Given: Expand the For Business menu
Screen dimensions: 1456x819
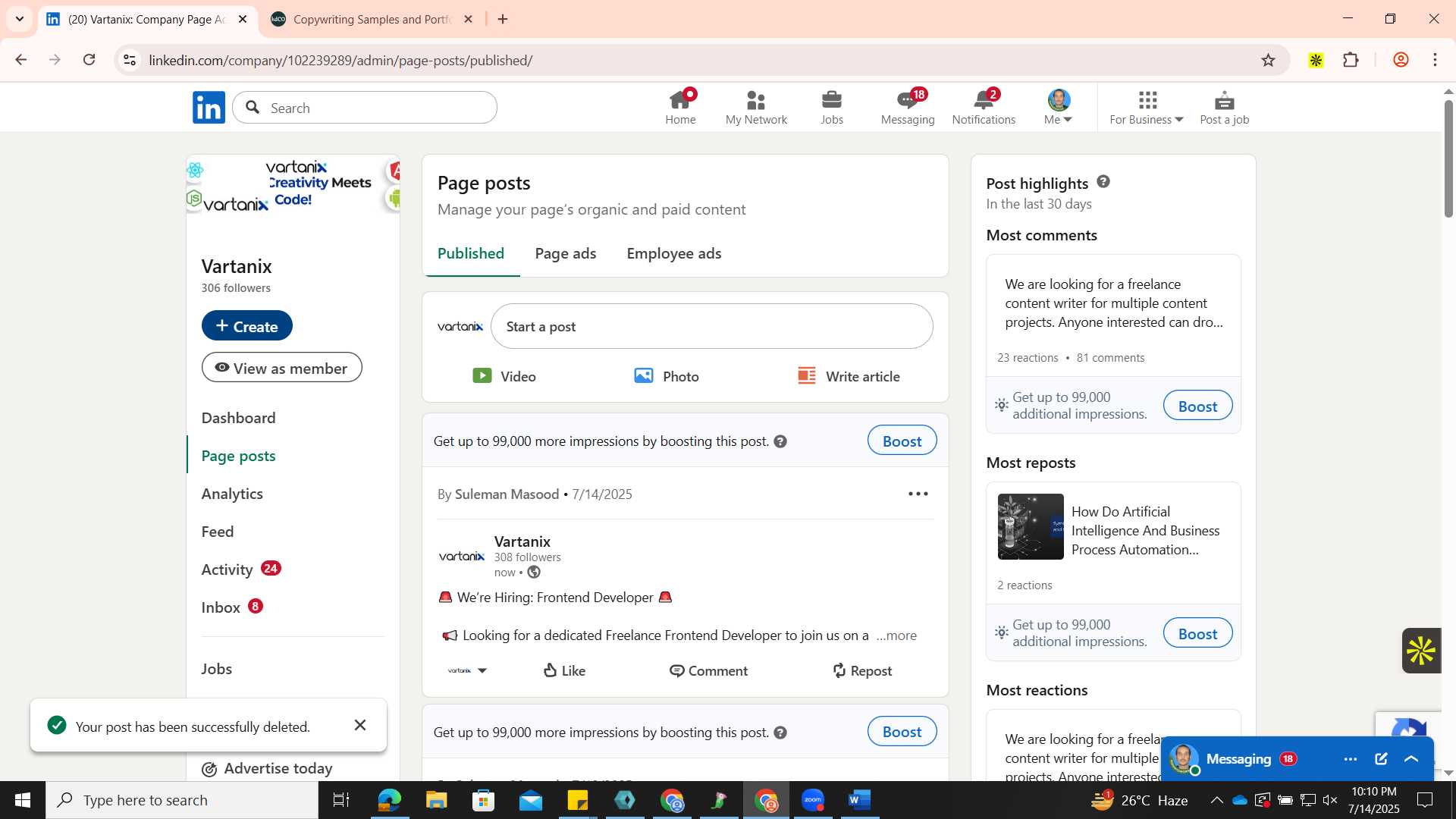Looking at the screenshot, I should tap(1147, 108).
